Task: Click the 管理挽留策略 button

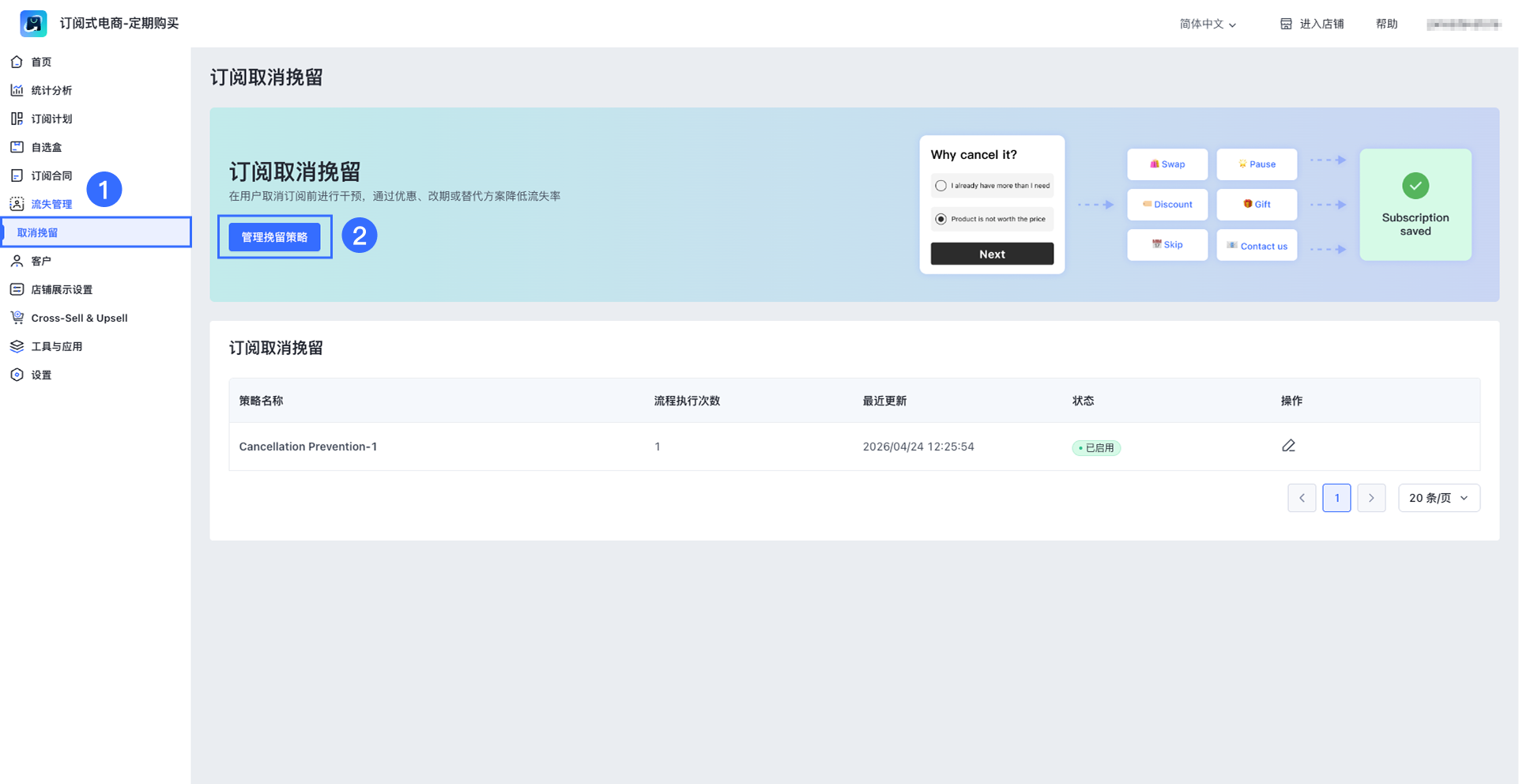Action: click(x=274, y=237)
